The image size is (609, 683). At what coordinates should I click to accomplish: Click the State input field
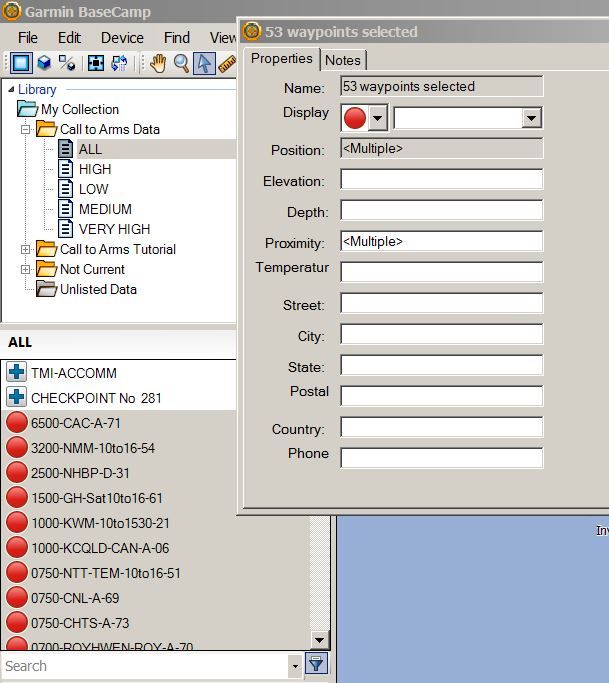pos(441,365)
